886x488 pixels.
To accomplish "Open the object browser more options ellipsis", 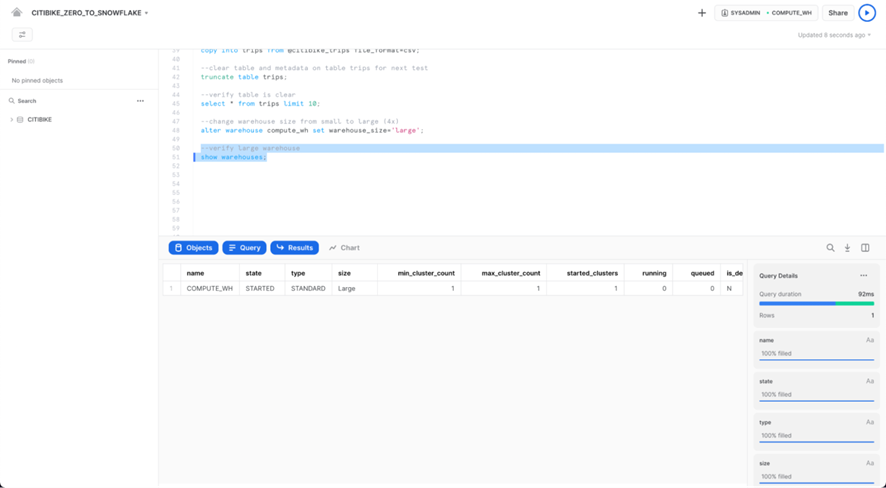I will (x=140, y=101).
